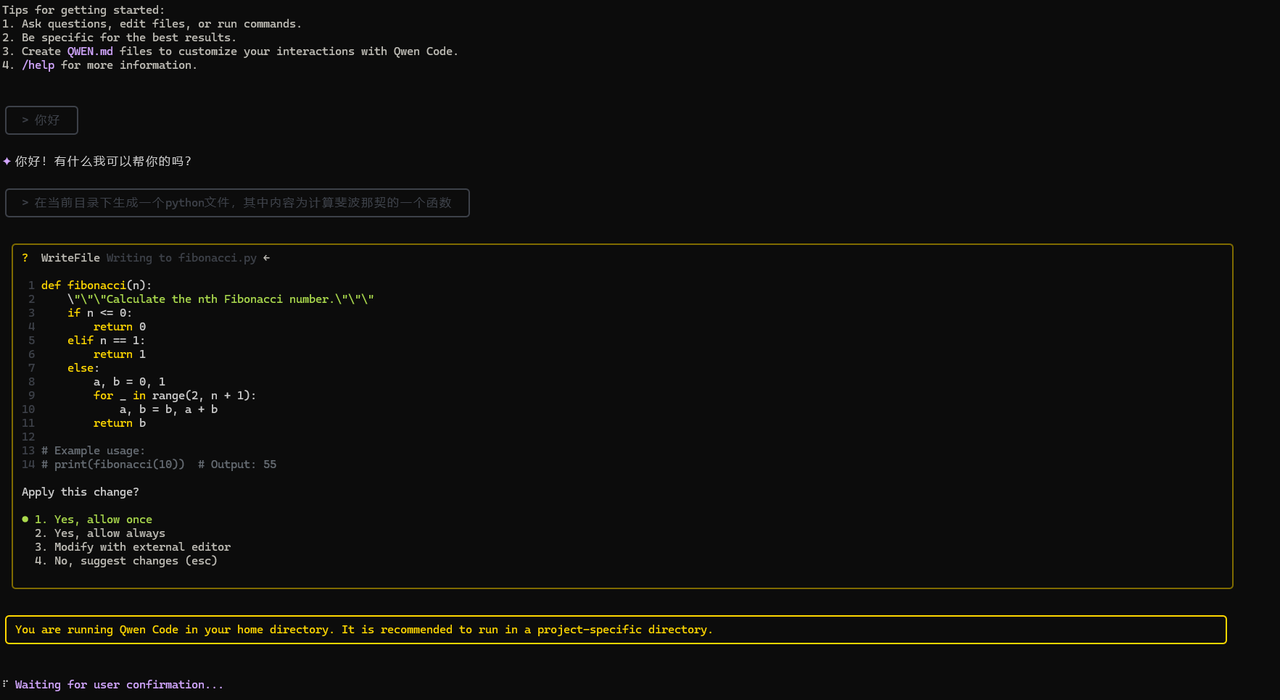This screenshot has width=1280, height=700.
Task: Click the def fibonacci(n): code line
Action: (x=96, y=285)
